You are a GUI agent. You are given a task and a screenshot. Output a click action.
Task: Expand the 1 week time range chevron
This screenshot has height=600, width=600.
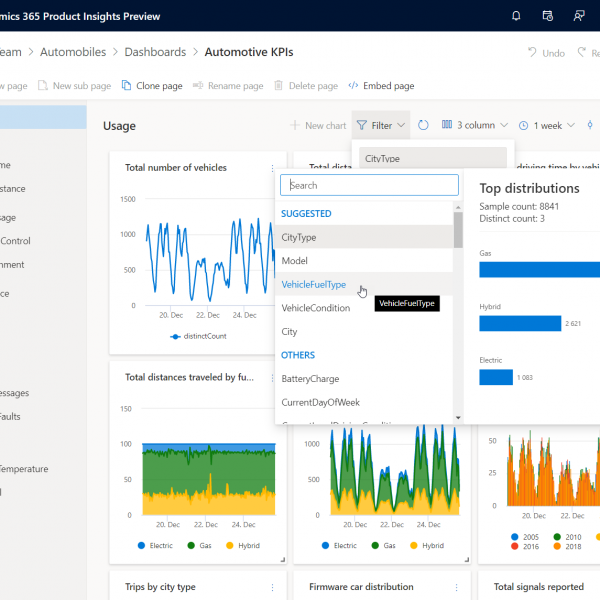[571, 125]
